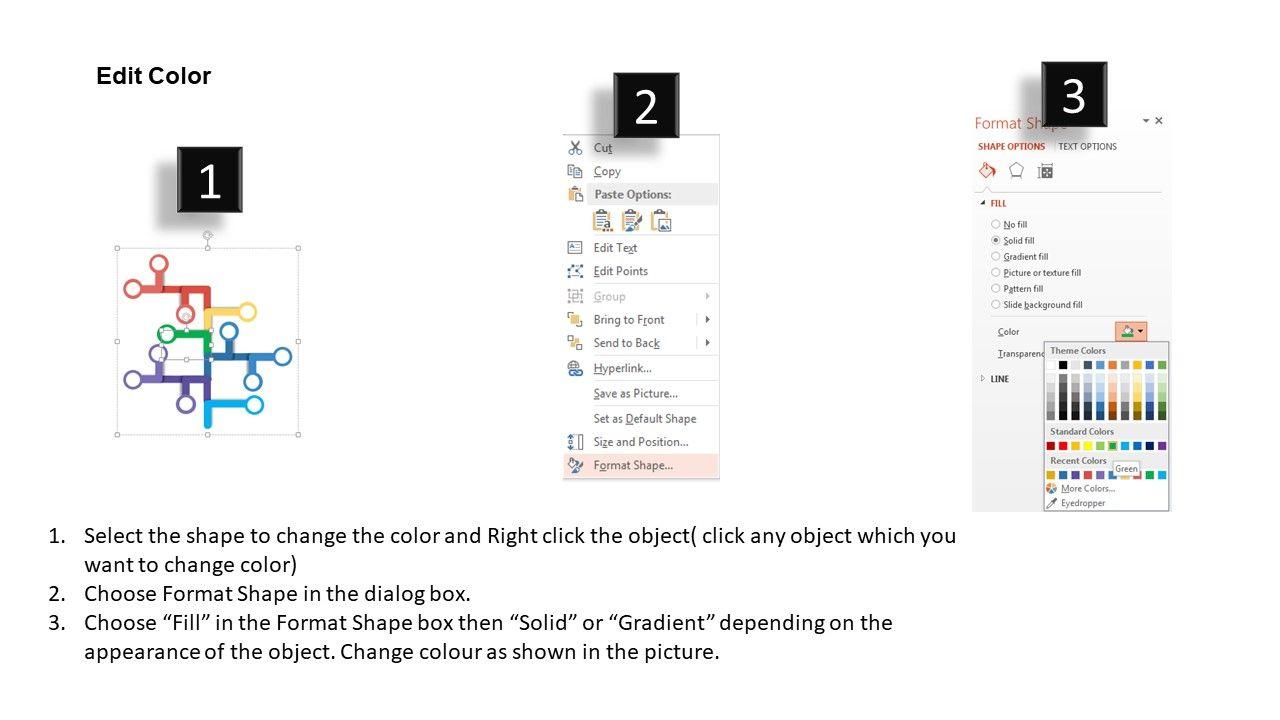This screenshot has width=1280, height=720.
Task: Choose Format Shape from the context menu
Action: pyautogui.click(x=632, y=465)
